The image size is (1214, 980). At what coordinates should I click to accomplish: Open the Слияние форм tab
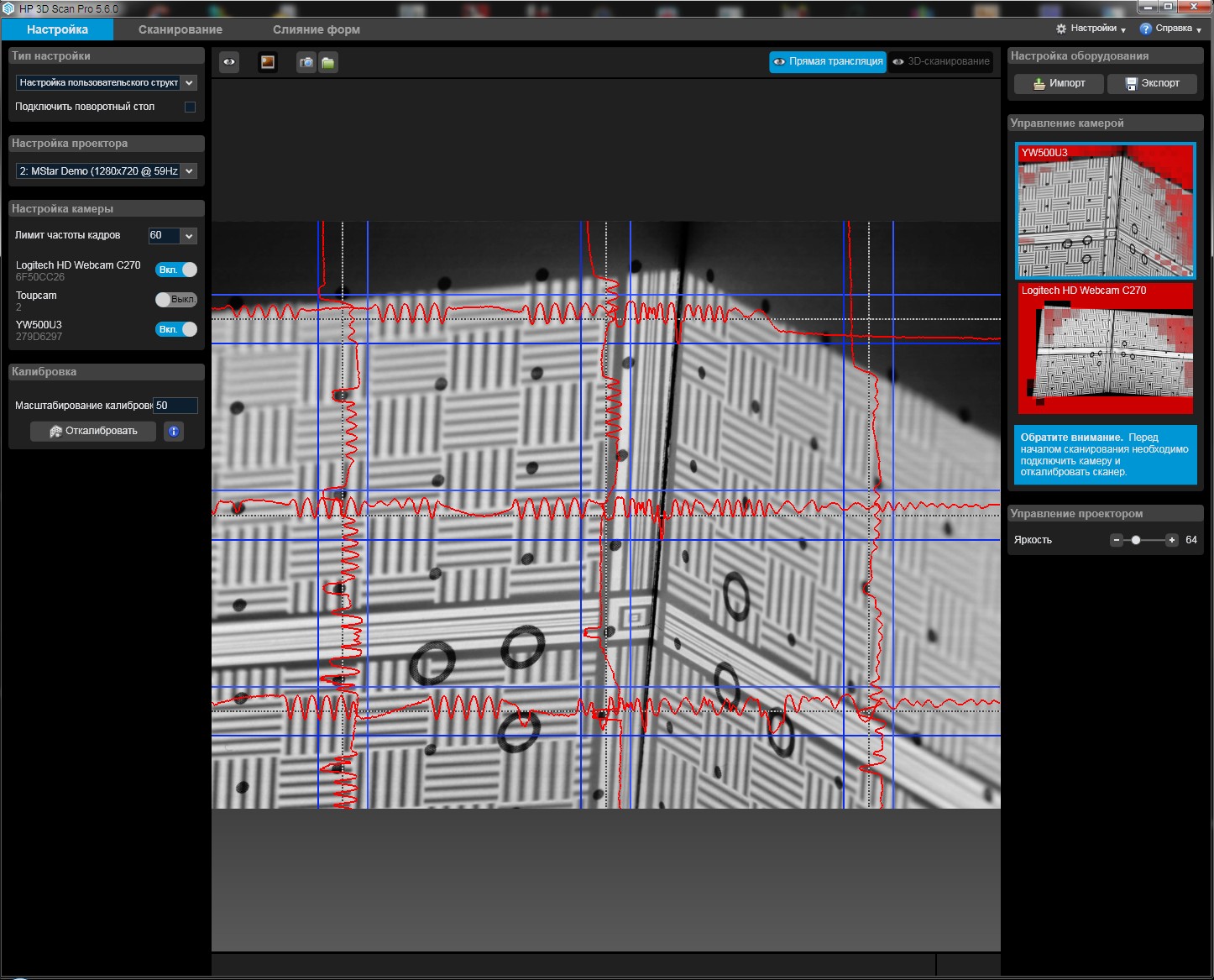(x=316, y=29)
